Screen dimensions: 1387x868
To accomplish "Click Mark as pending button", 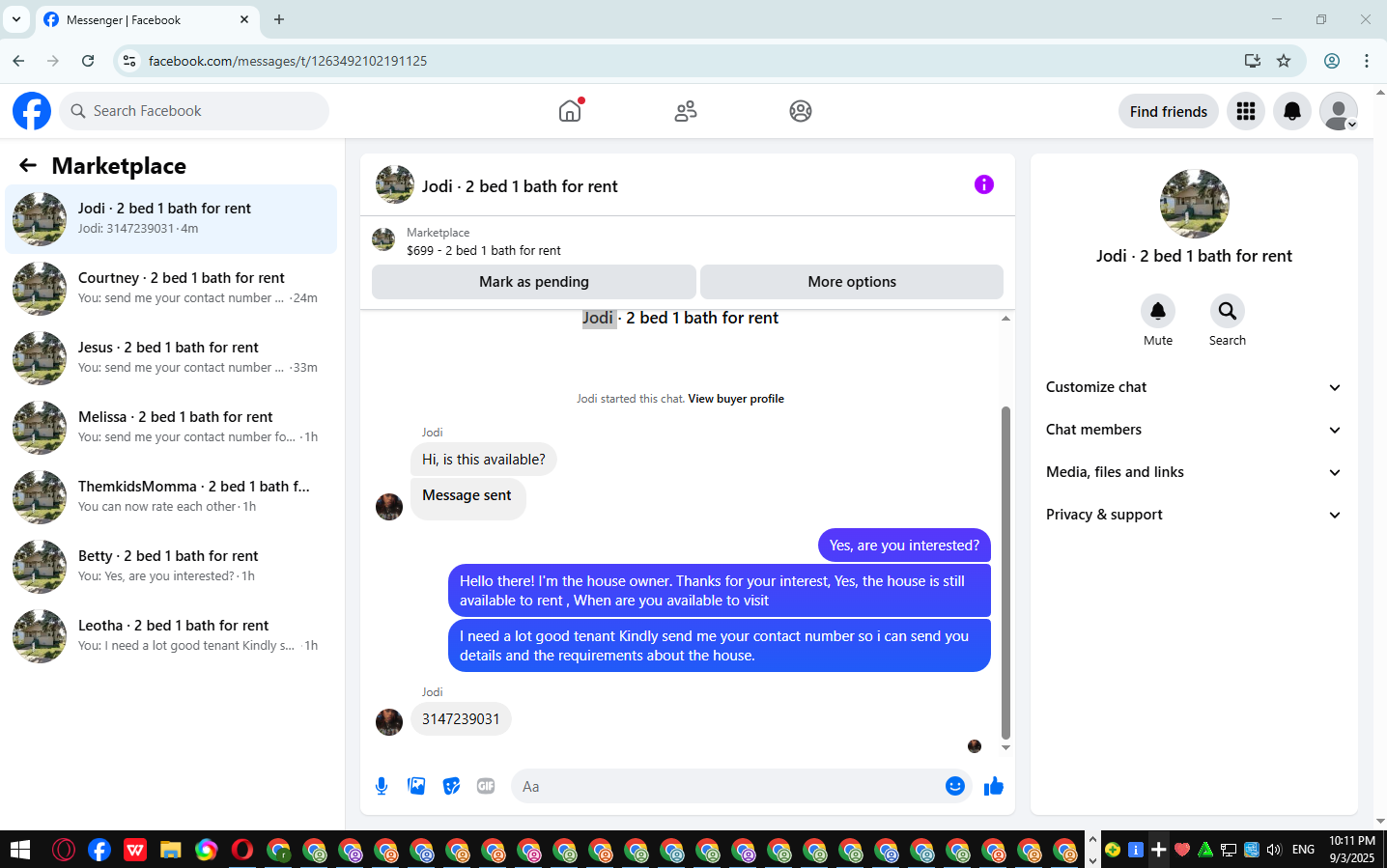I will click(534, 282).
